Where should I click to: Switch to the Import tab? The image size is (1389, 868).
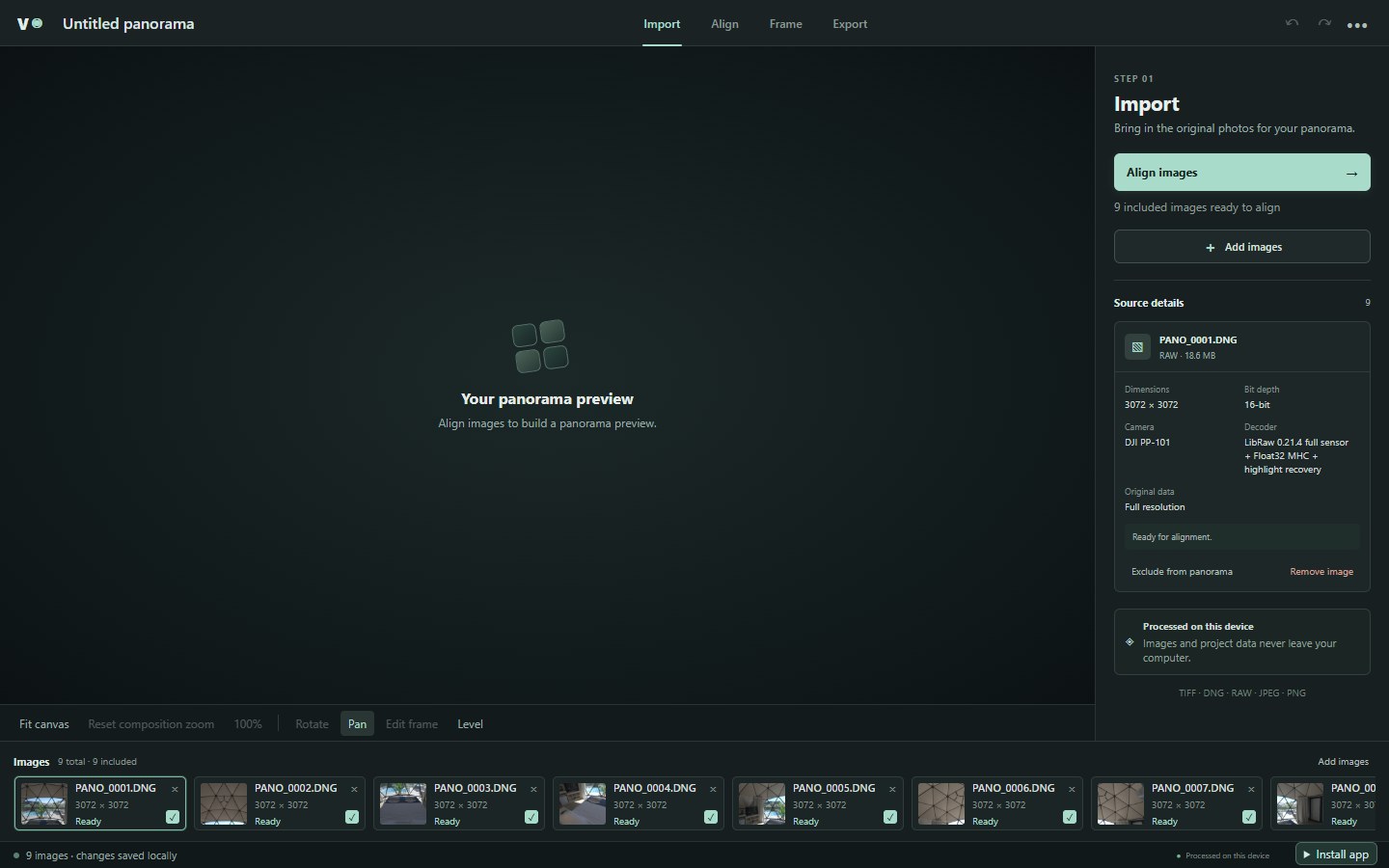[662, 24]
